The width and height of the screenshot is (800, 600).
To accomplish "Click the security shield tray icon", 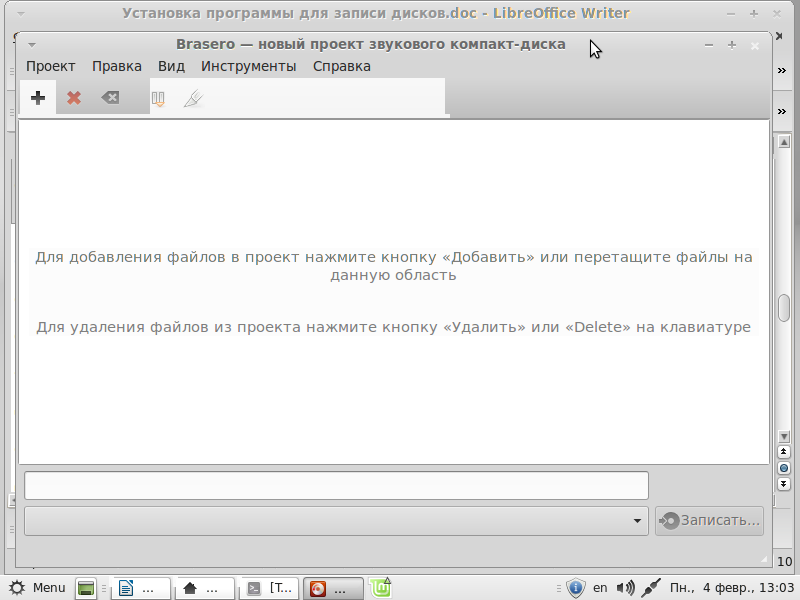I will [x=576, y=588].
